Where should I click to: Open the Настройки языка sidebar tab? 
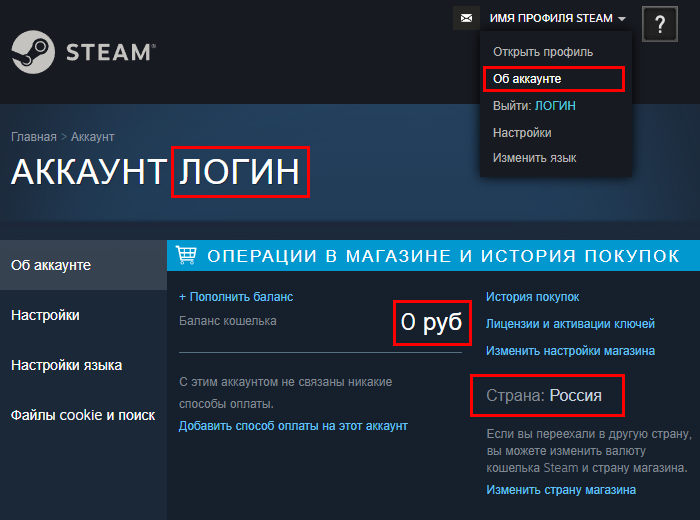pyautogui.click(x=66, y=365)
